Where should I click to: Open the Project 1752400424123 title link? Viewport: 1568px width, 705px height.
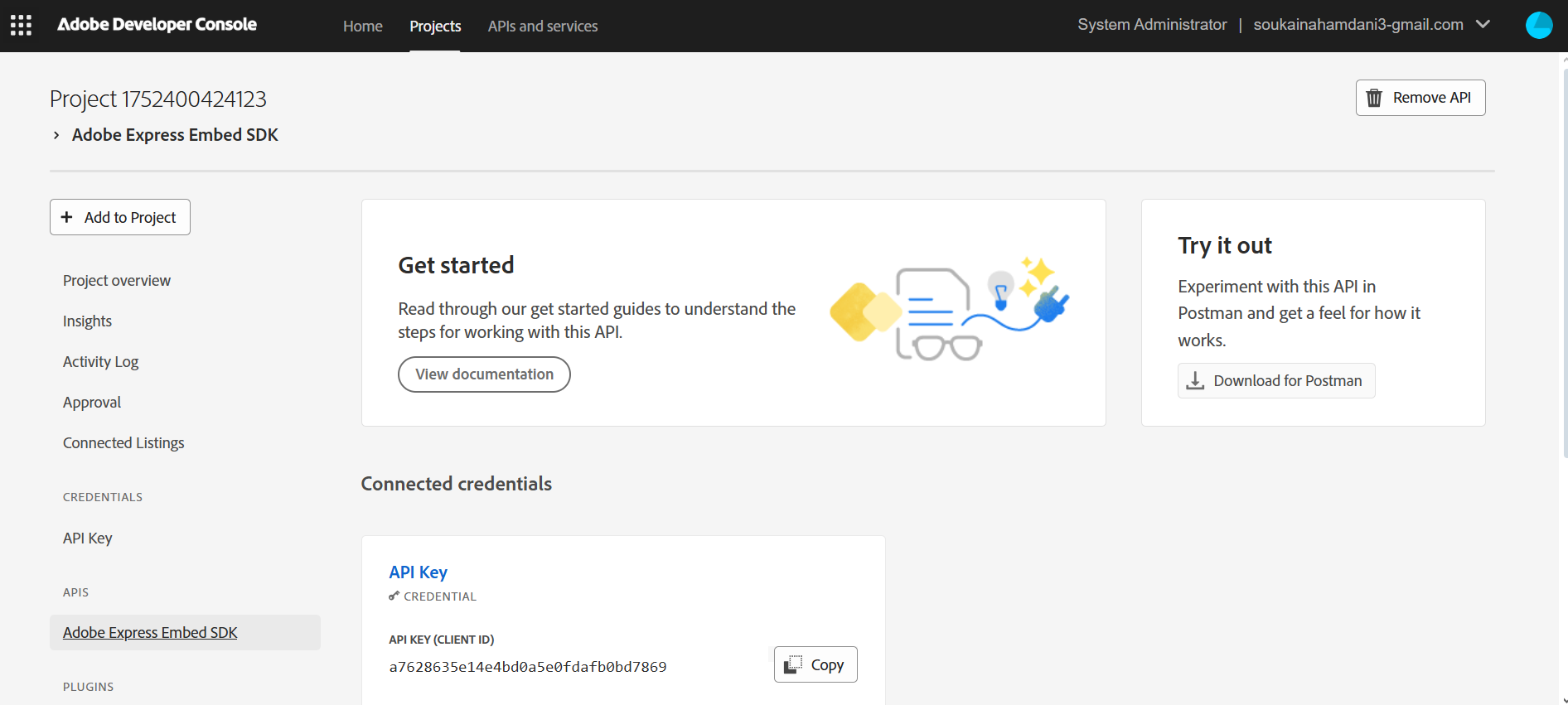click(158, 99)
